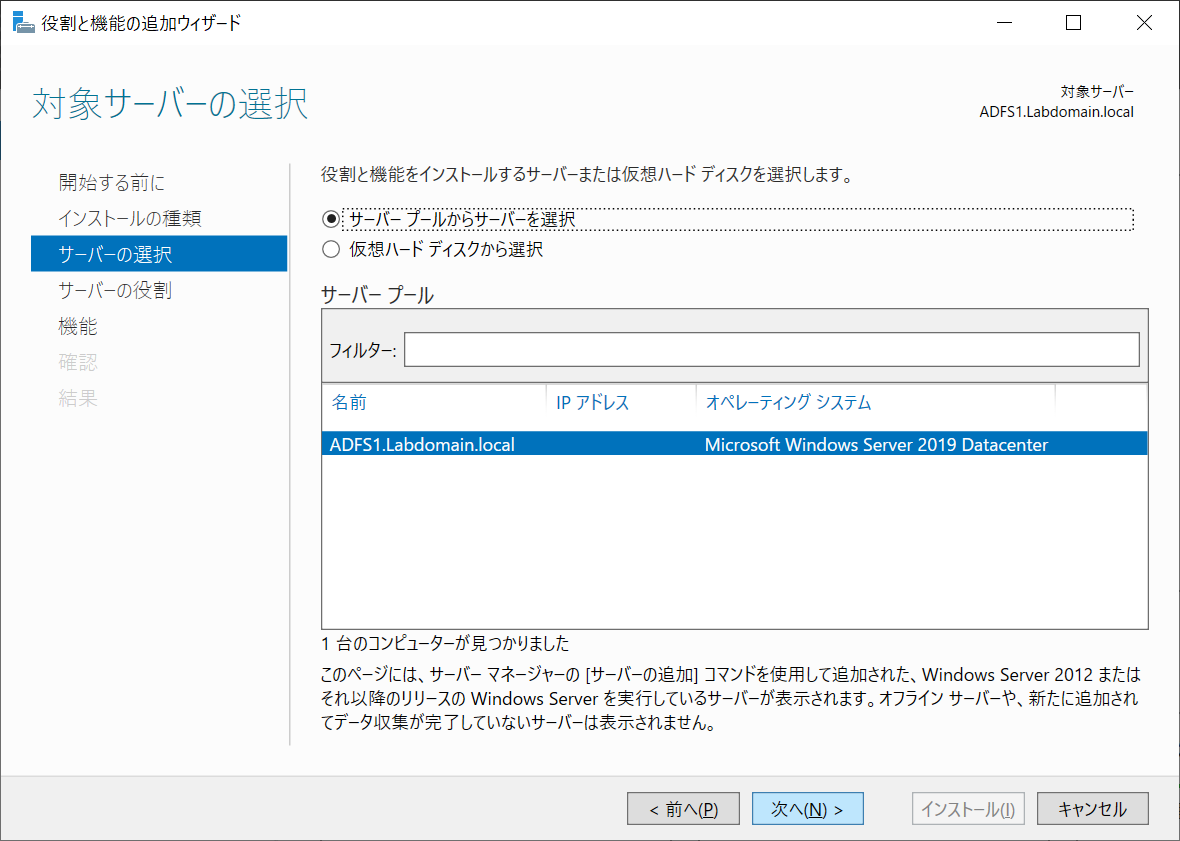The image size is (1180, 841).
Task: Open the 機能 step in sidebar
Action: click(x=78, y=326)
